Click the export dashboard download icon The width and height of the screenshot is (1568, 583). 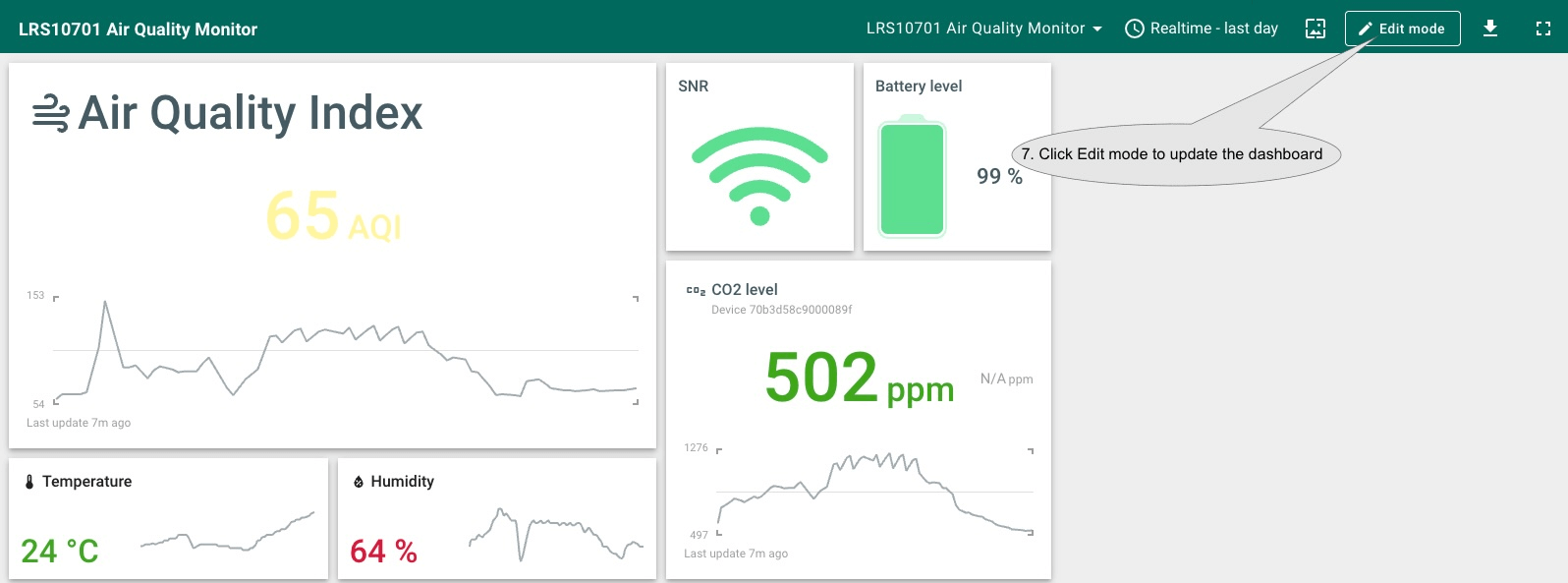tap(1489, 29)
